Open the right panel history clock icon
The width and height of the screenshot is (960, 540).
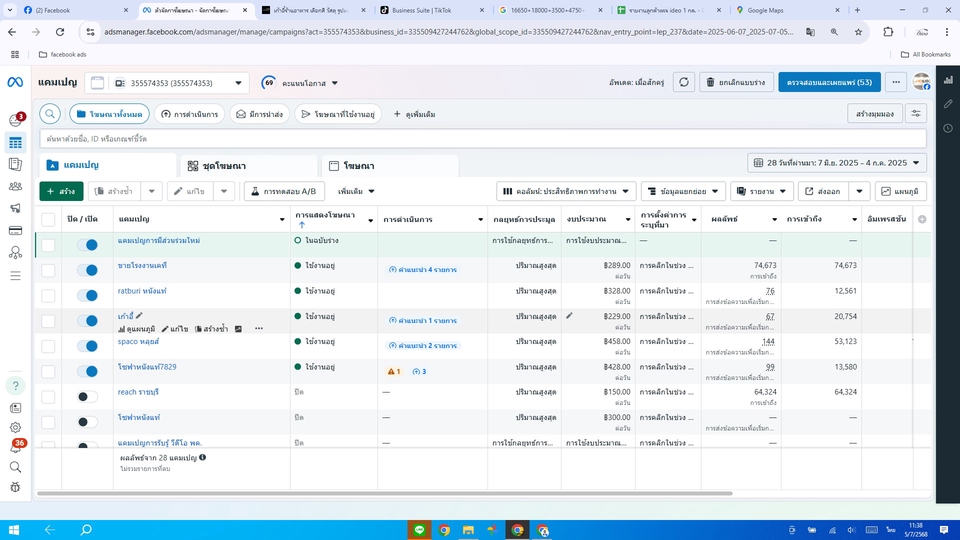tap(948, 129)
